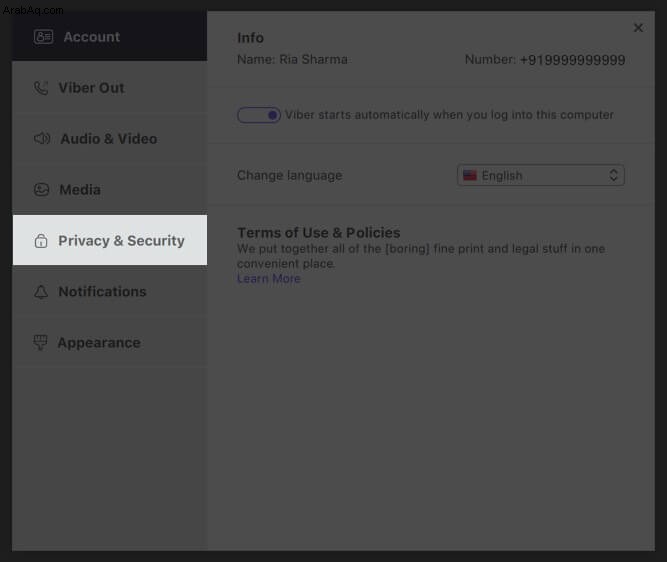Open the English language dropdown
Viewport: 667px width, 562px height.
[541, 175]
